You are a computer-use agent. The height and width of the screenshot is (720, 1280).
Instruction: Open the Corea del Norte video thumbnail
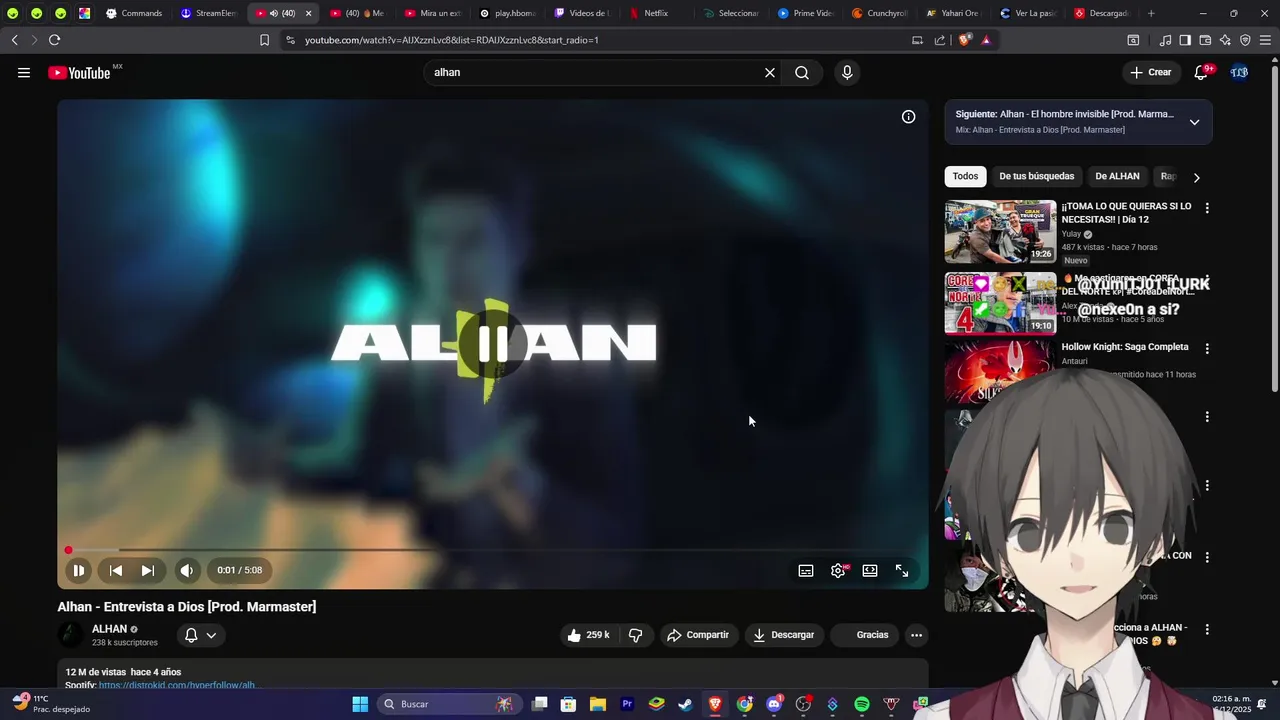1000,303
